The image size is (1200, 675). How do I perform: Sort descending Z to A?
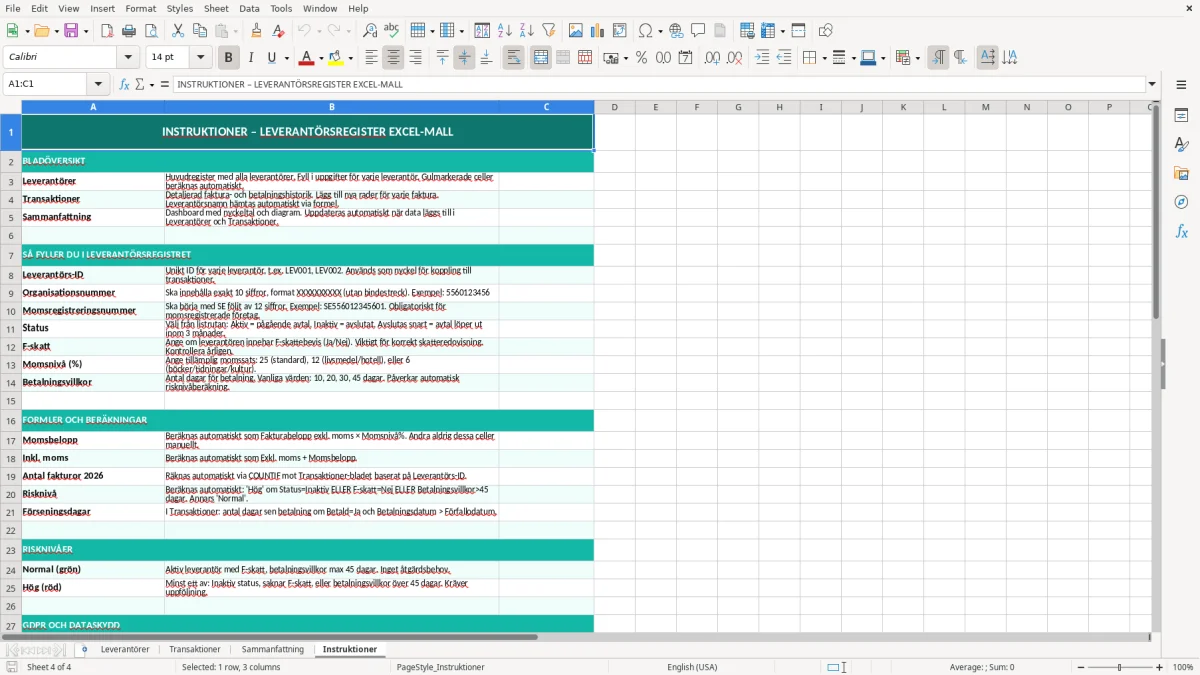(526, 31)
